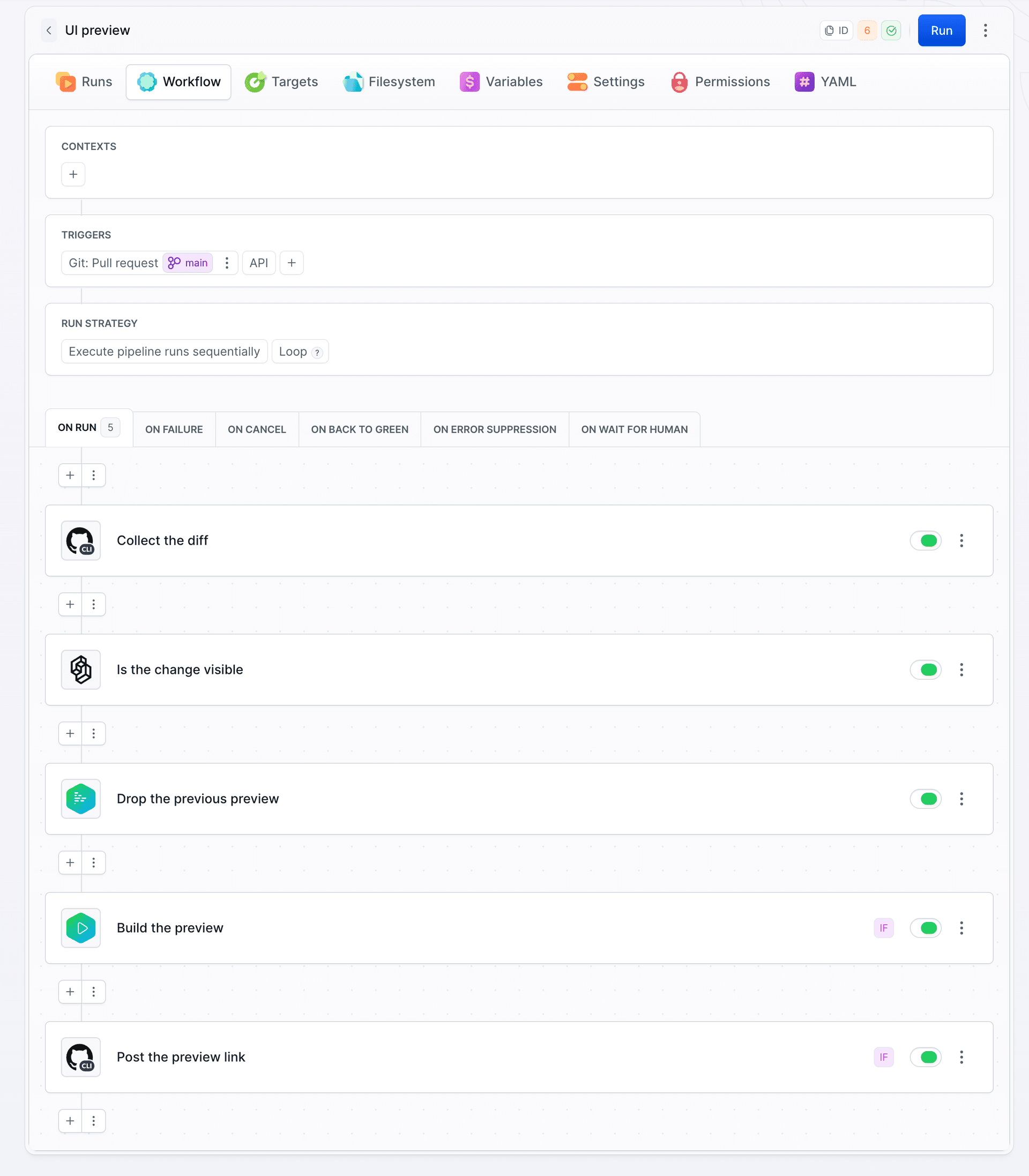Disable the Drop the previous preview action
Screen dimensions: 1029x1176
click(926, 799)
